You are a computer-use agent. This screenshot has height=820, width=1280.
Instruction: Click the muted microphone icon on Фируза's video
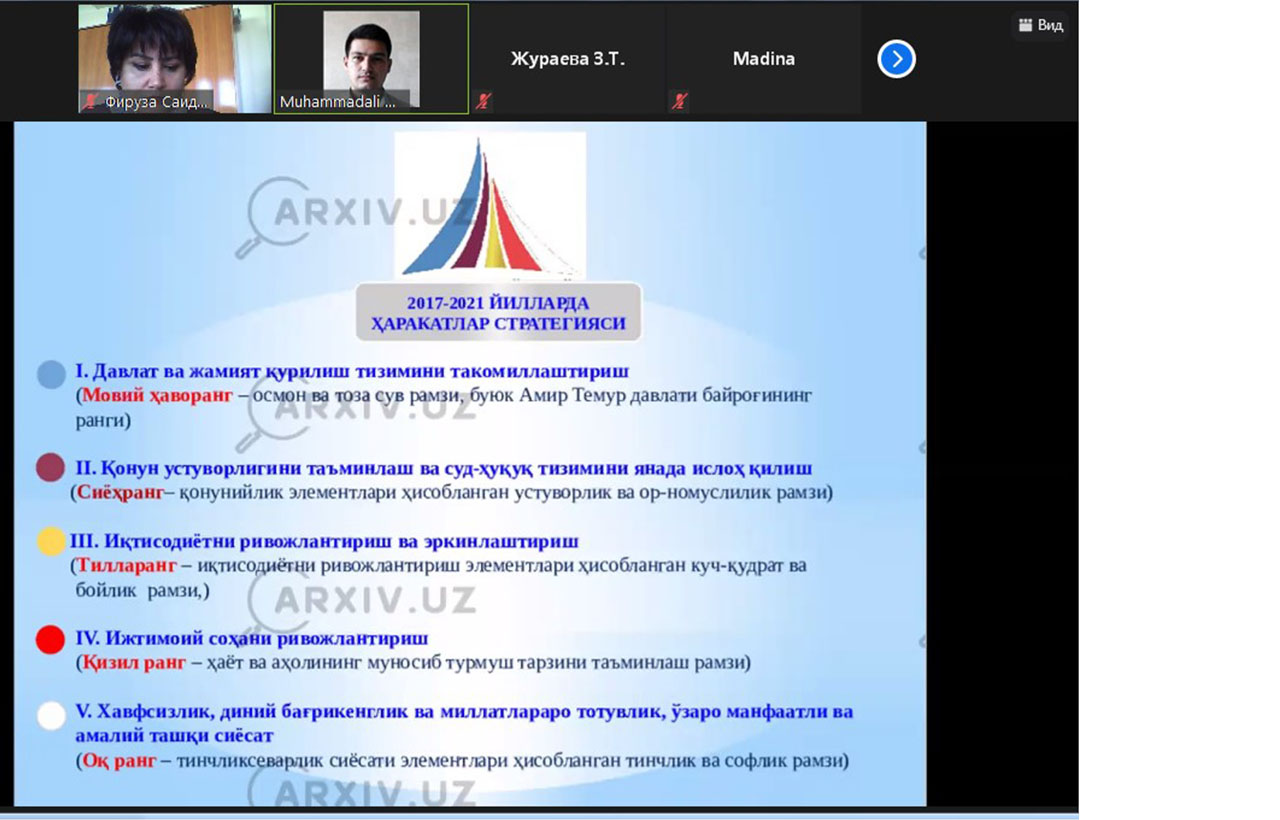pos(90,101)
